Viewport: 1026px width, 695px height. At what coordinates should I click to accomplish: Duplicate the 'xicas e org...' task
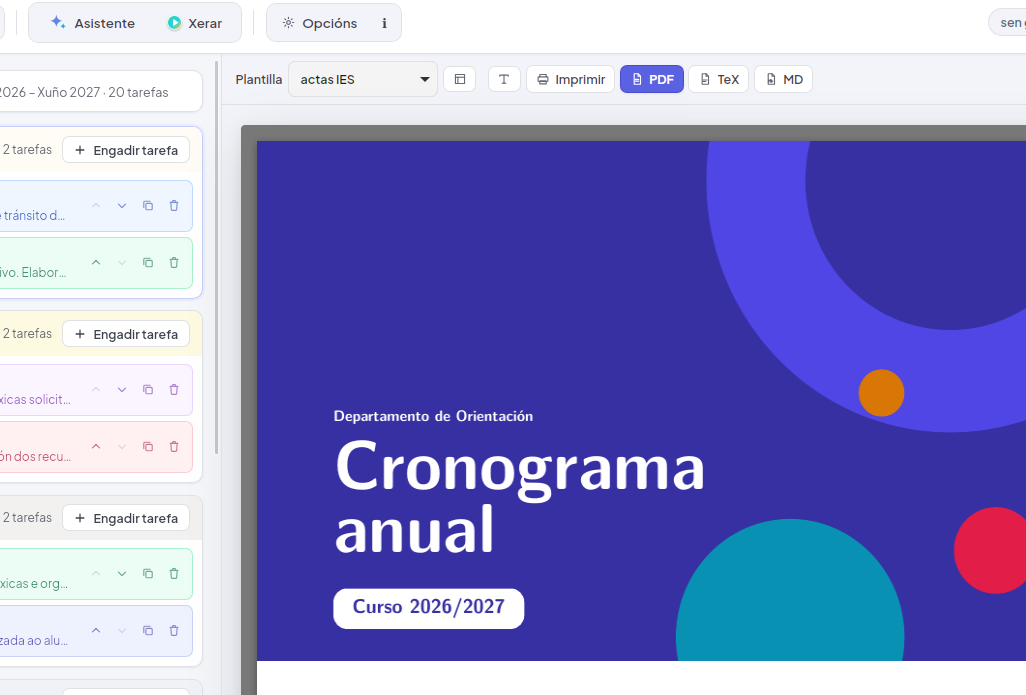pos(148,573)
